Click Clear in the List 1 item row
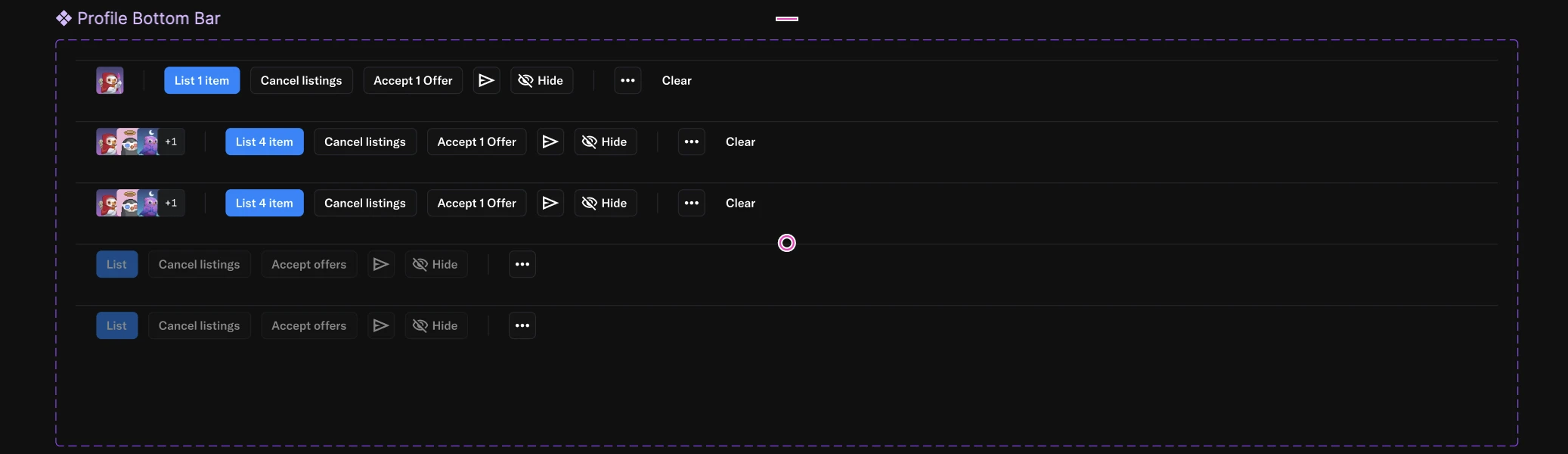Image resolution: width=1568 pixels, height=454 pixels. click(677, 80)
